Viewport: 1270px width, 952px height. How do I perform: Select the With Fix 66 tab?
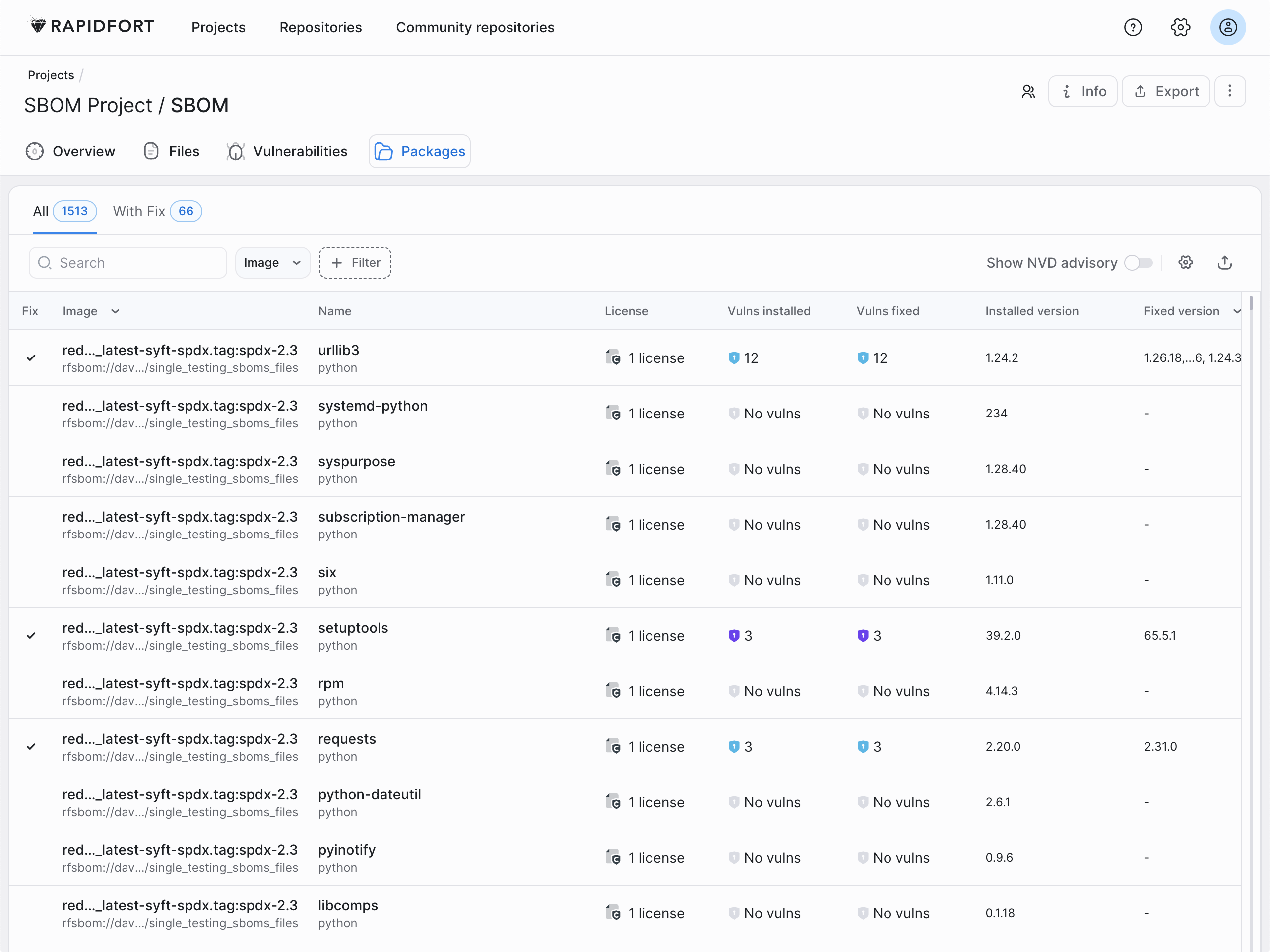[x=157, y=211]
